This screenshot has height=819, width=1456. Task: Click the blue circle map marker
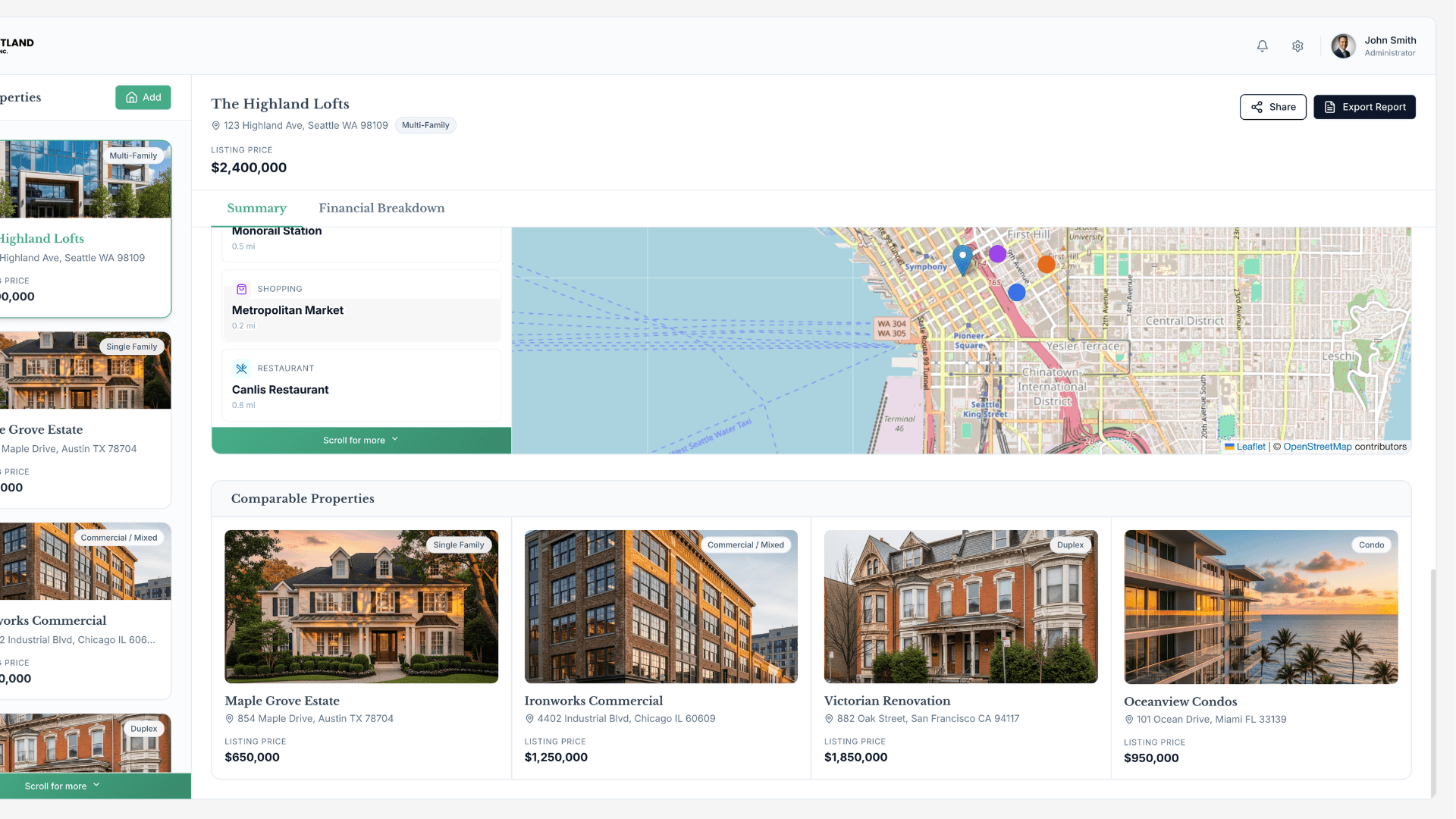(x=1017, y=292)
